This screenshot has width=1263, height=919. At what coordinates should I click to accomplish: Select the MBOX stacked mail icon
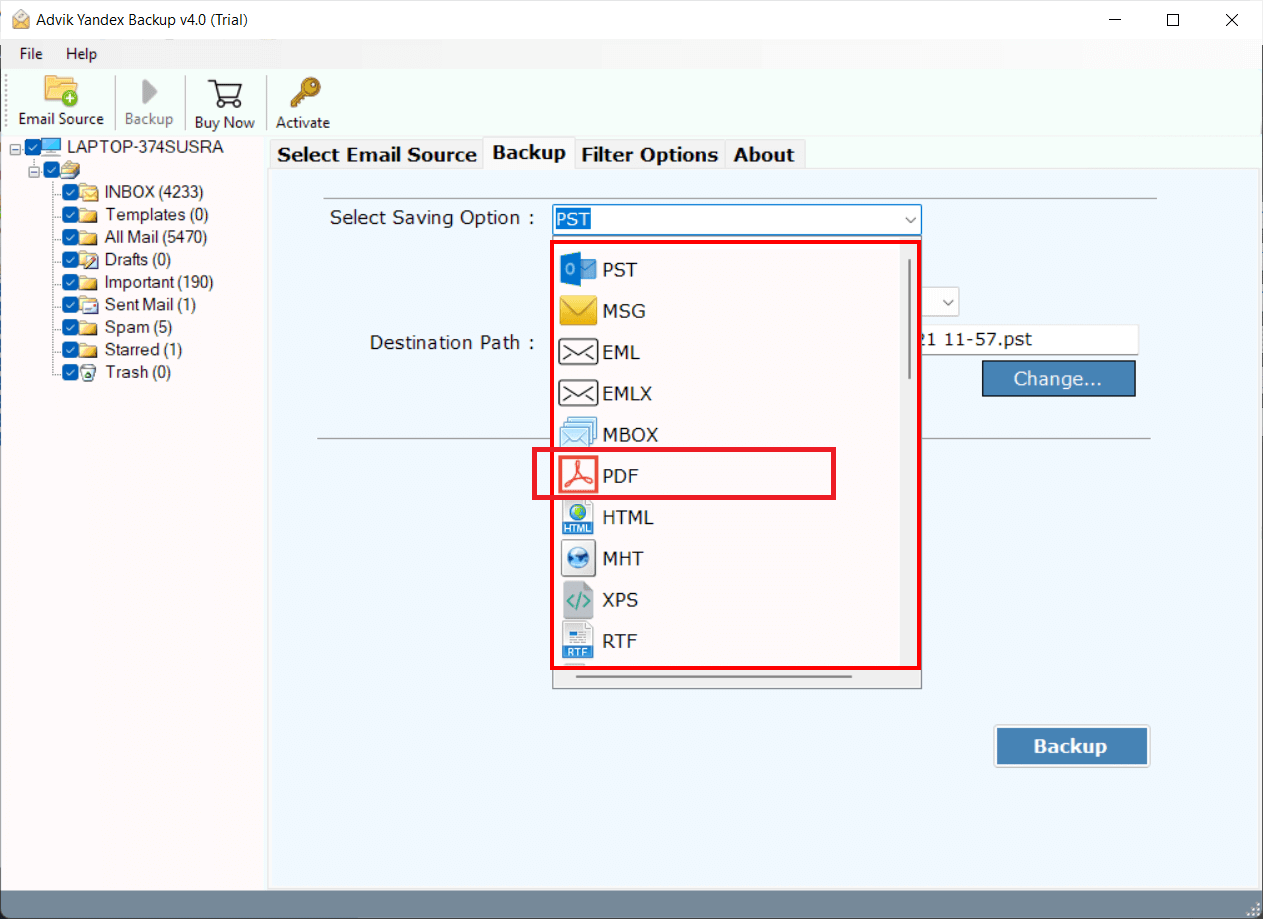click(578, 434)
